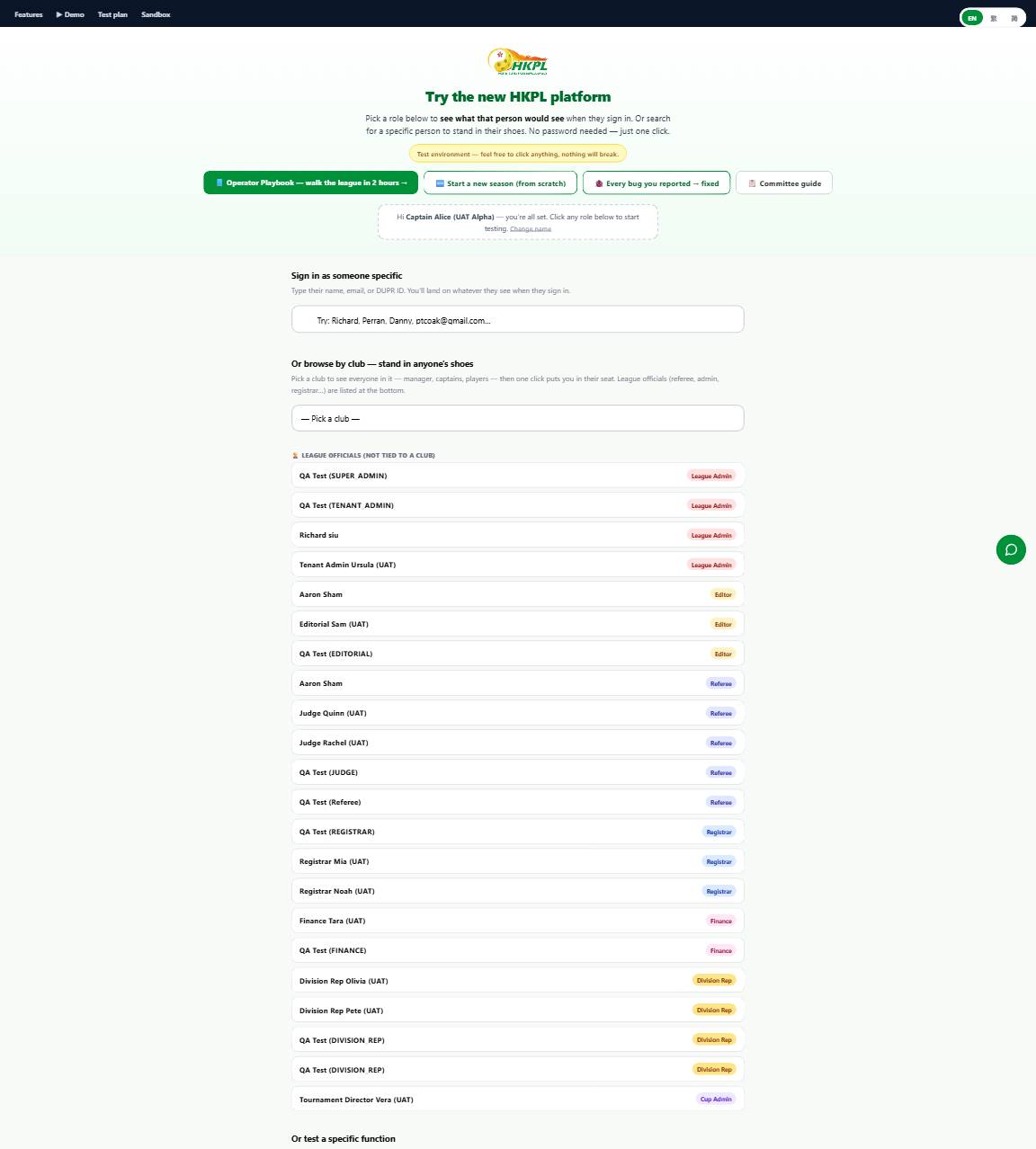Sign in as Editorial Sam (UAT)

pyautogui.click(x=518, y=624)
